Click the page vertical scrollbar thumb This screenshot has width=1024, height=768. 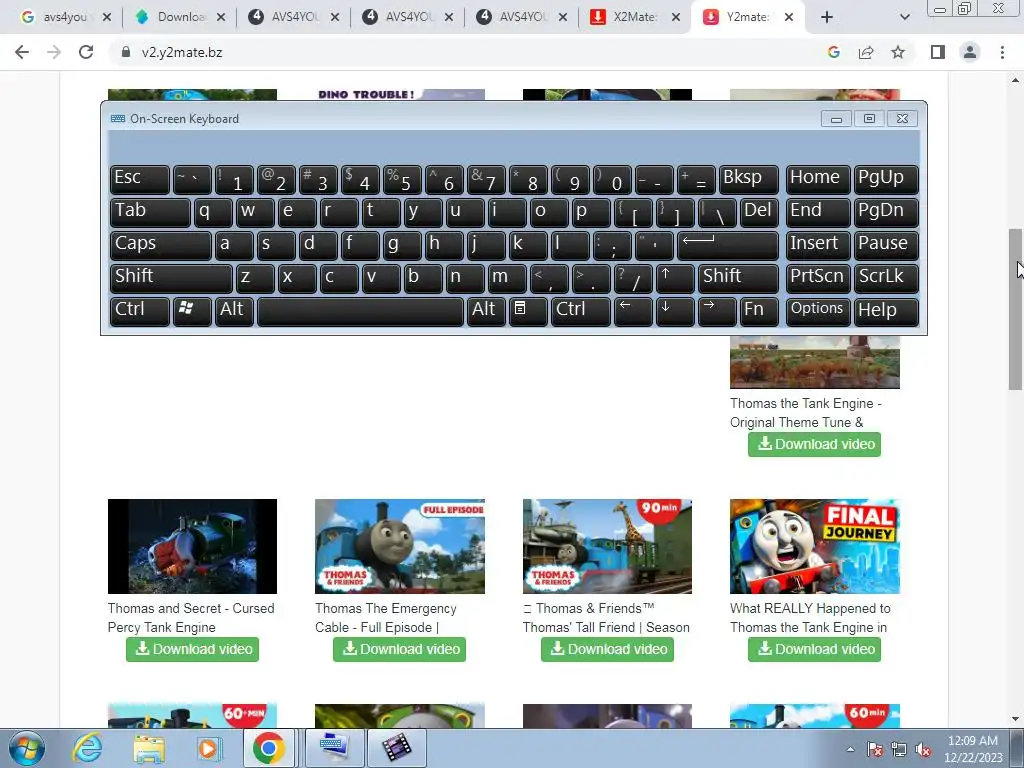pos(1015,310)
